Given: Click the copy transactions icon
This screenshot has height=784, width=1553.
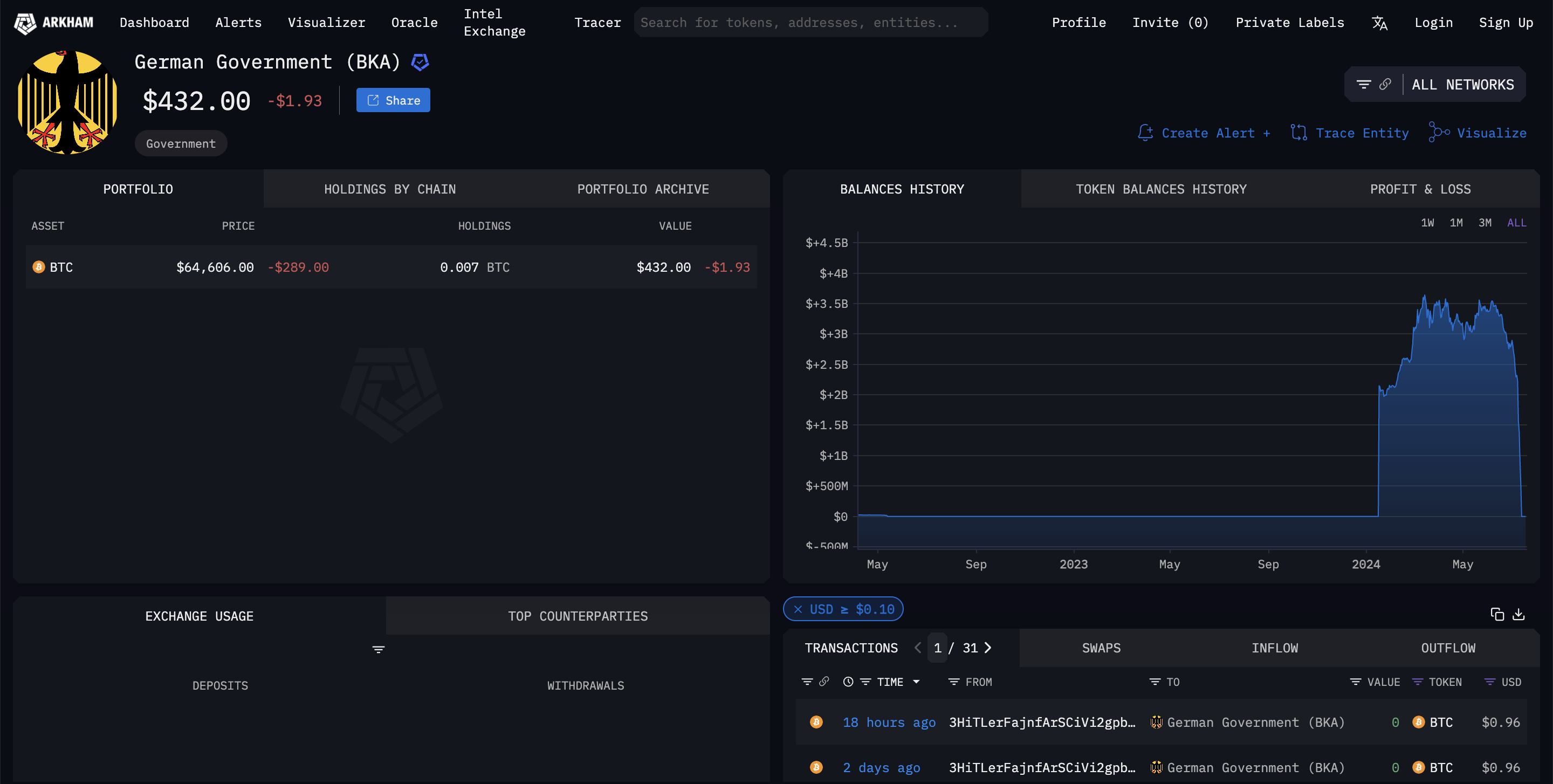Looking at the screenshot, I should pyautogui.click(x=1497, y=614).
